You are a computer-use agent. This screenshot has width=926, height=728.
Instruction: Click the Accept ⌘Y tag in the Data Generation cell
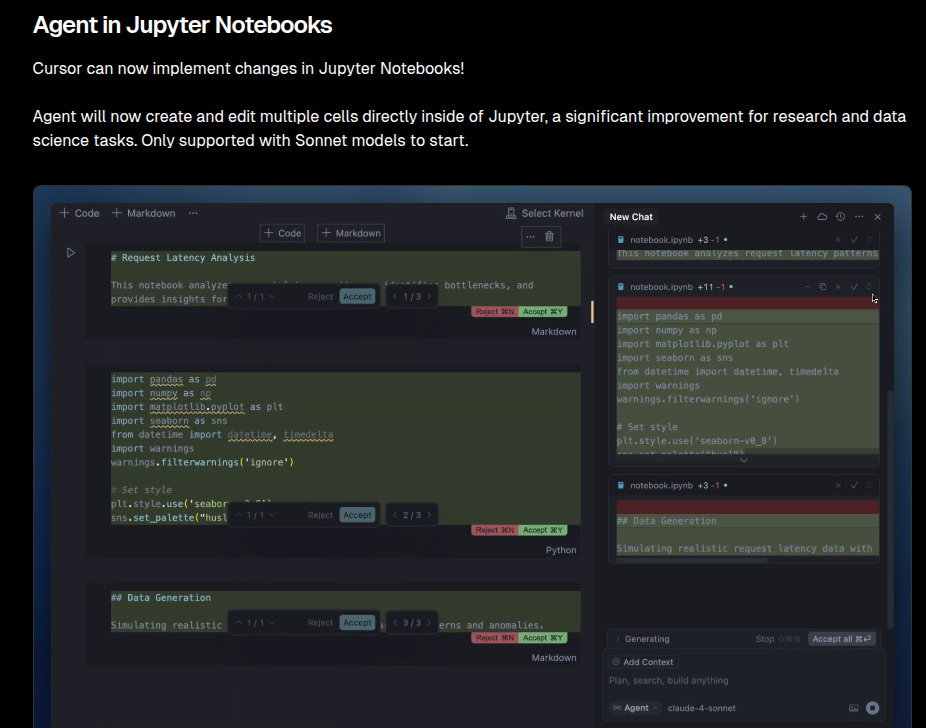tap(543, 638)
